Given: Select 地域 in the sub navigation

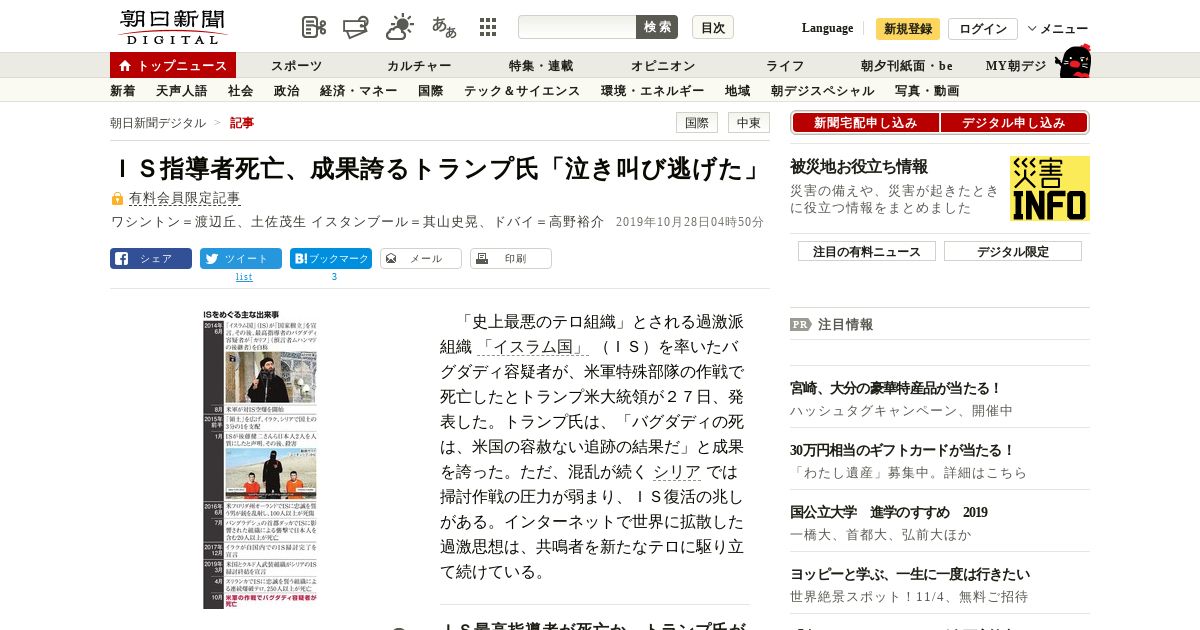Looking at the screenshot, I should point(738,91).
